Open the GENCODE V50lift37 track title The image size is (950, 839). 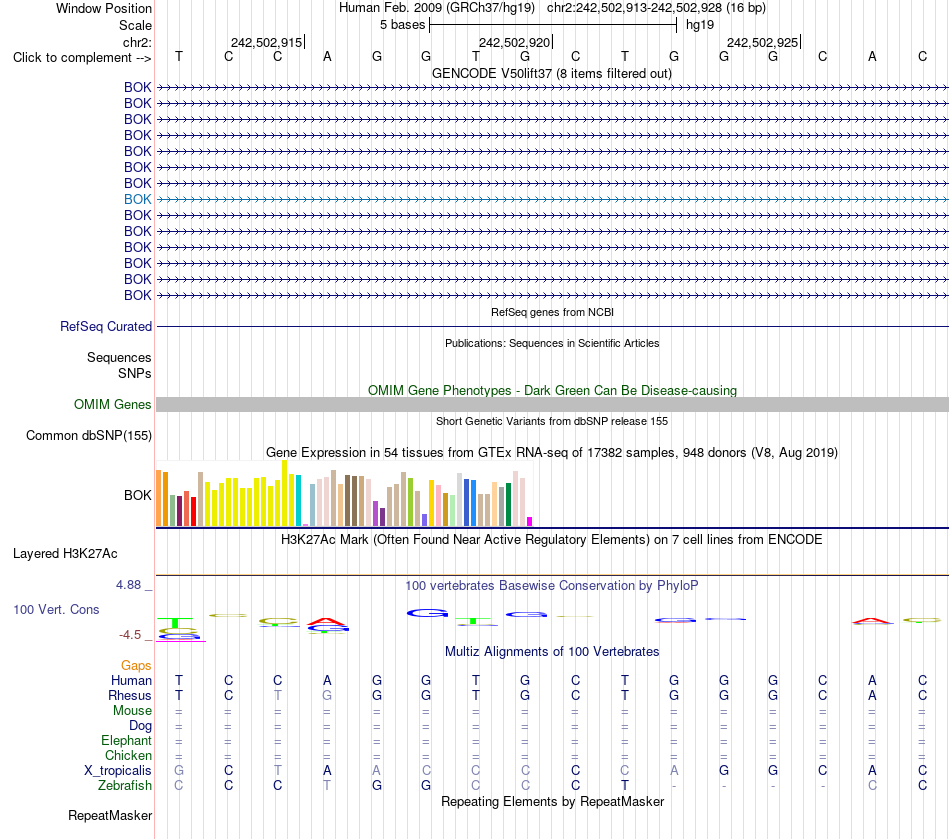pyautogui.click(x=551, y=73)
